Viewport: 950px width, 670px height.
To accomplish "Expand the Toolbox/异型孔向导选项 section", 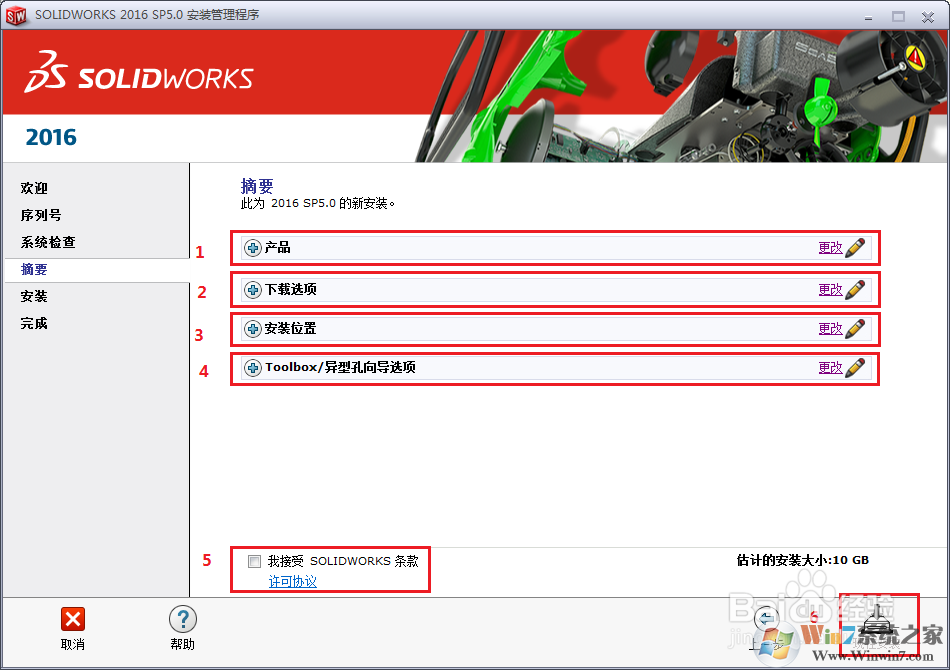I will point(252,368).
